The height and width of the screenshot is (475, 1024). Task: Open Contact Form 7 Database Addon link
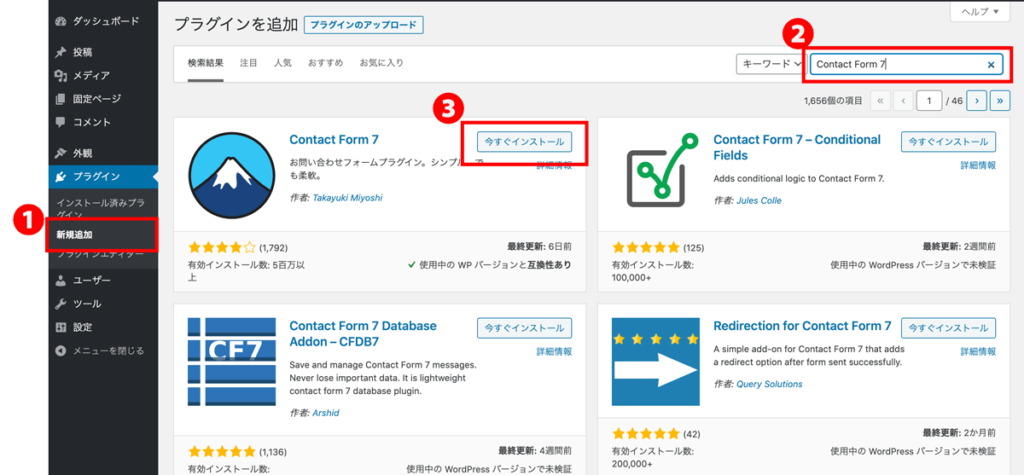(363, 333)
